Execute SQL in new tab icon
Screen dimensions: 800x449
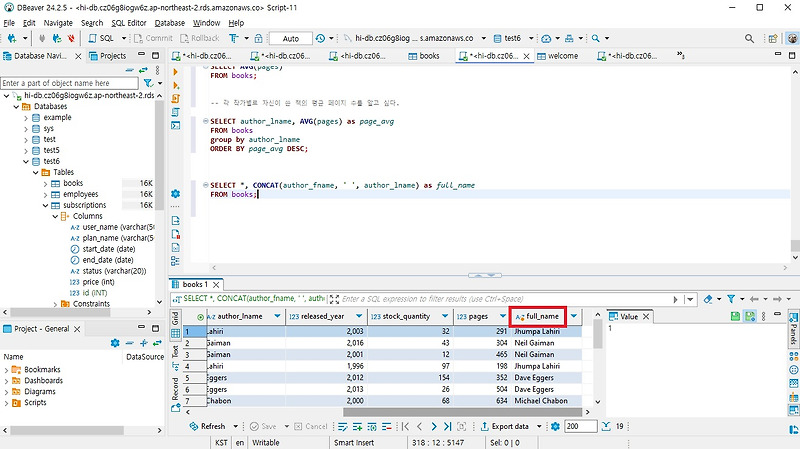176,85
